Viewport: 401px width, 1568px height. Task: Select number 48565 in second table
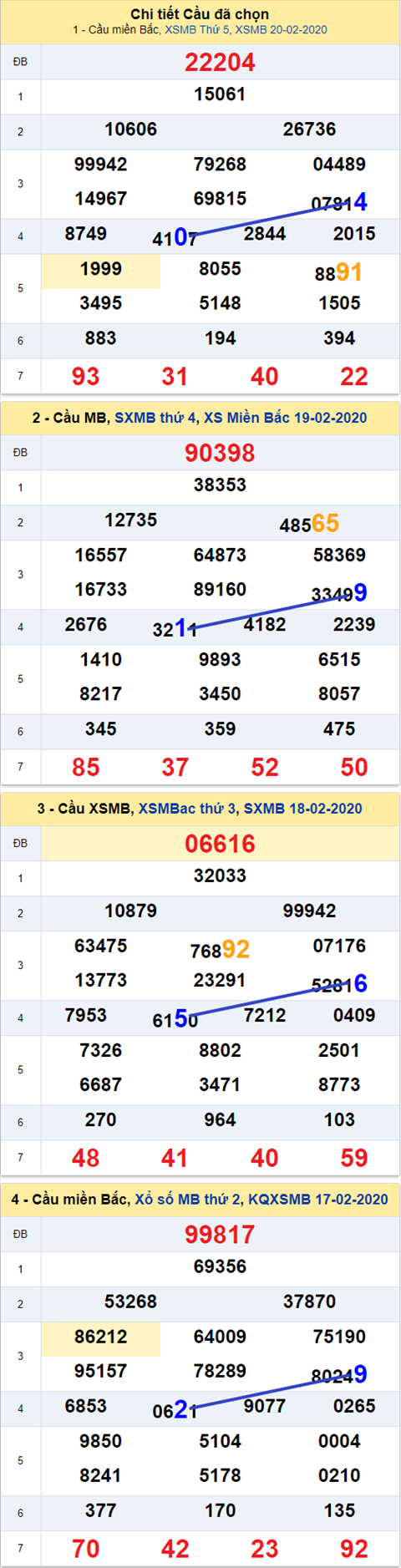(309, 524)
